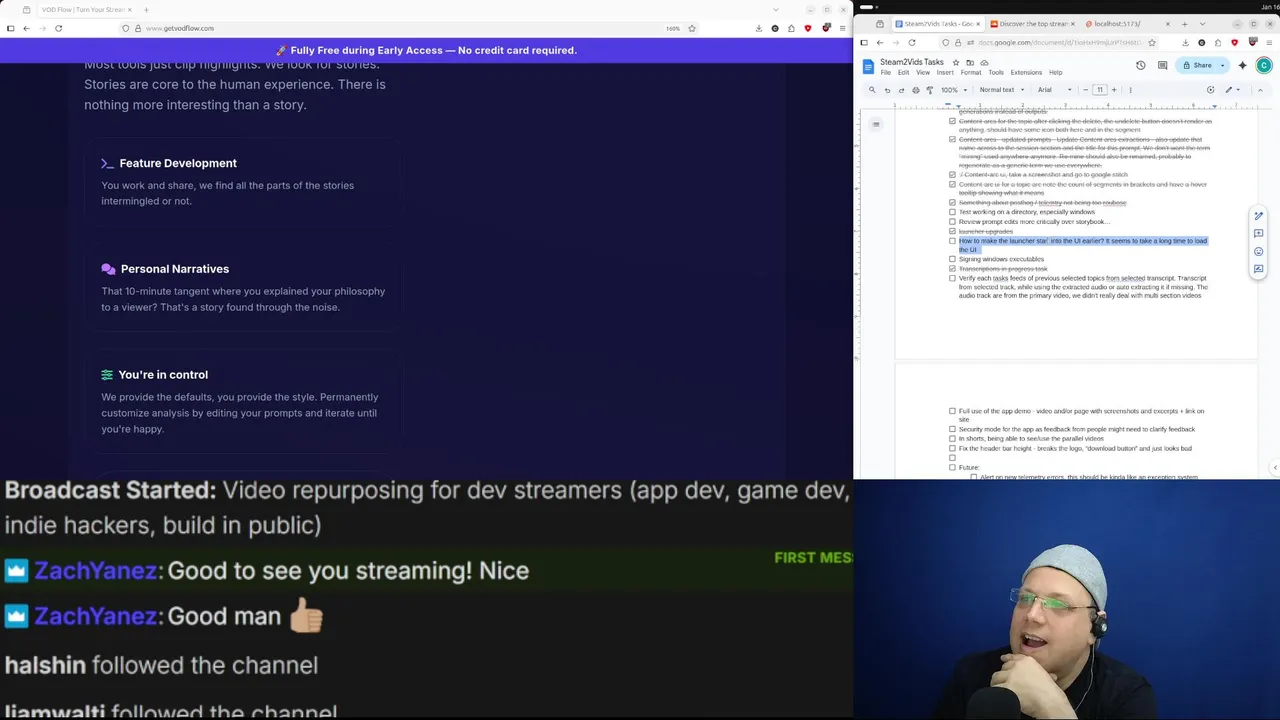
Task: Open the comments icon in Docs header
Action: pyautogui.click(x=1162, y=65)
